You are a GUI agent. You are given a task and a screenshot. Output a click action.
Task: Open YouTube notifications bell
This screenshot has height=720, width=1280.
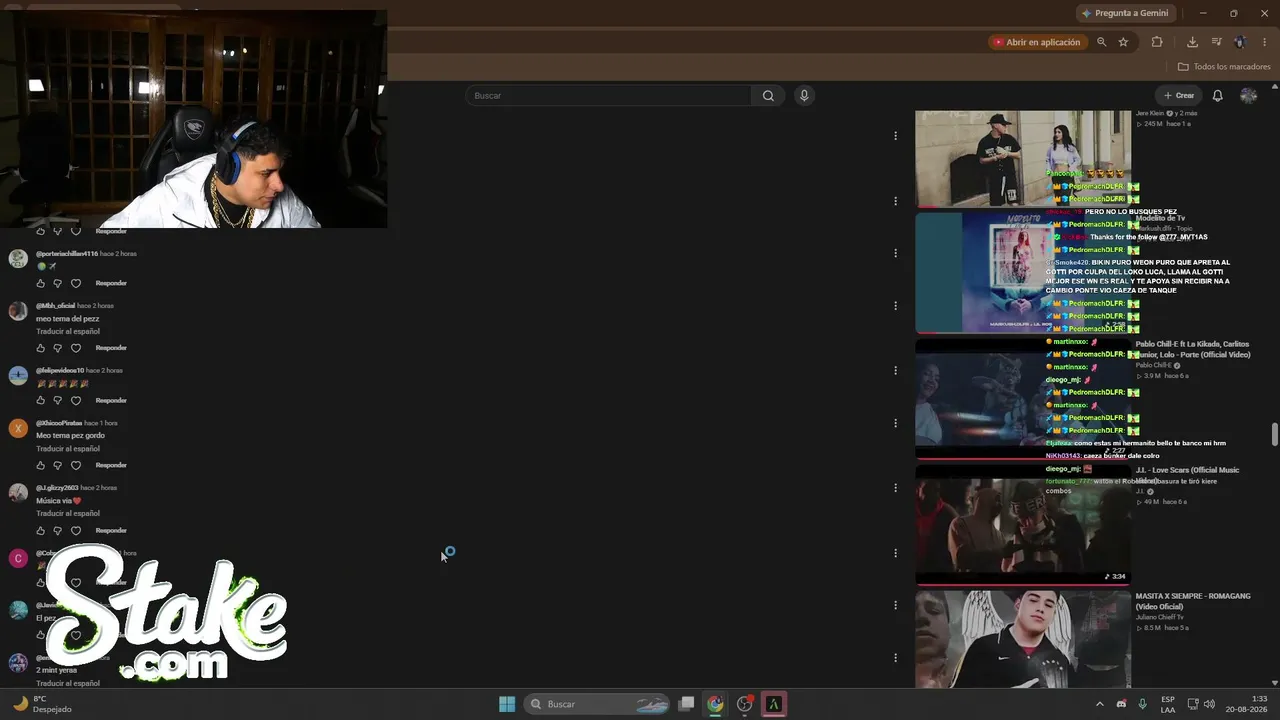coord(1217,96)
